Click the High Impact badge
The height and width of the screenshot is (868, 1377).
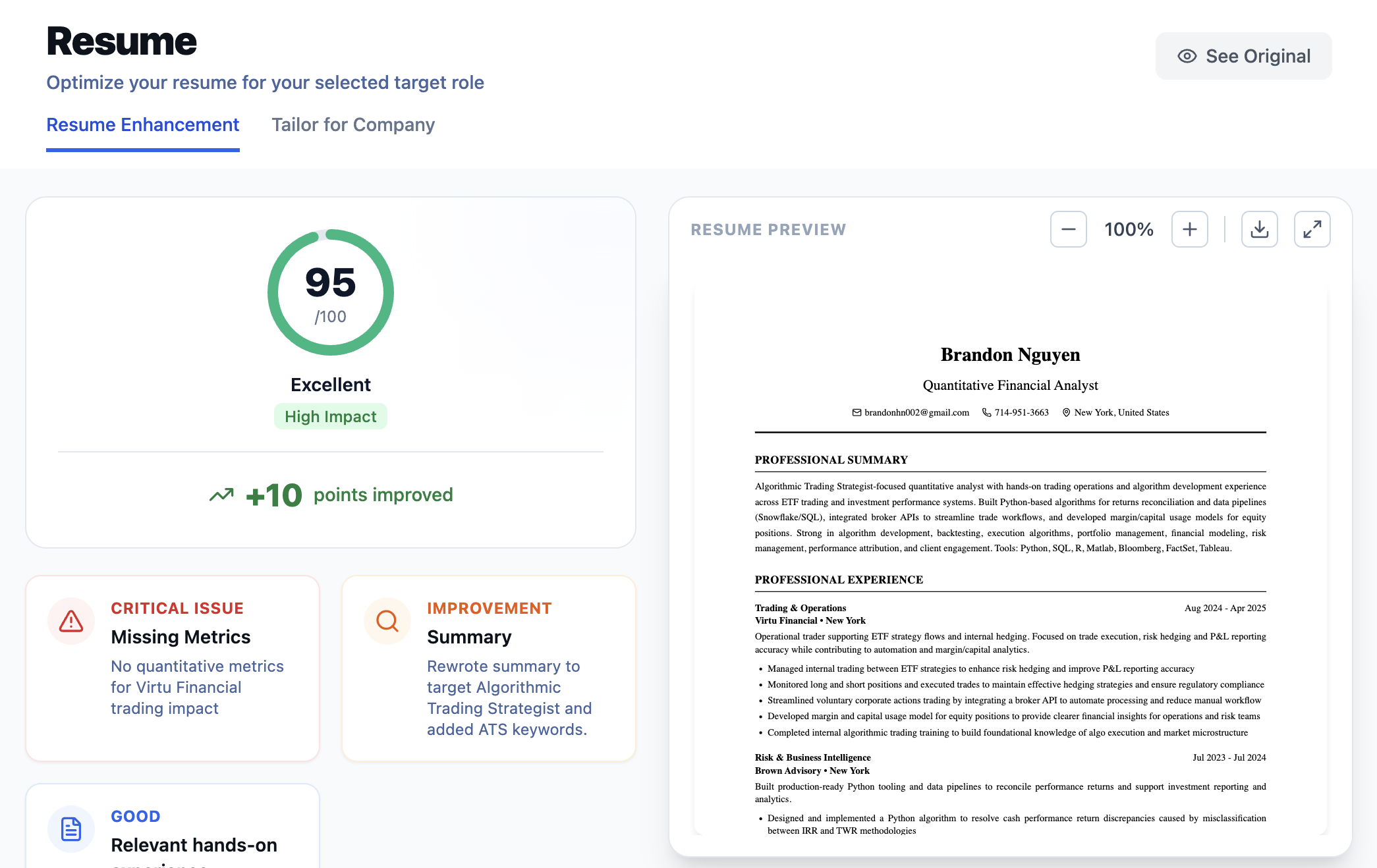330,416
